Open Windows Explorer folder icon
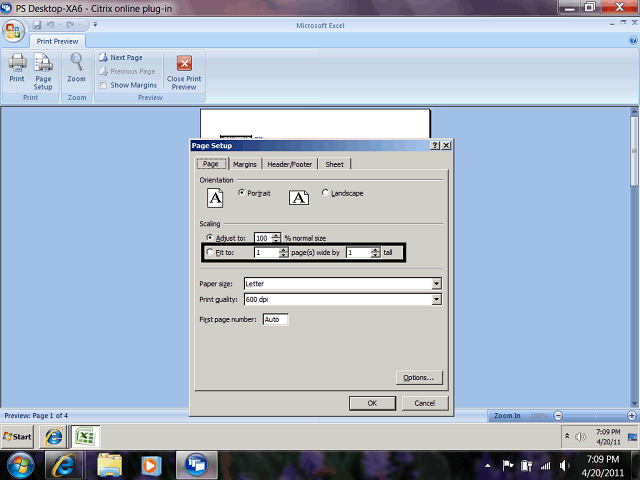The width and height of the screenshot is (640, 480). (109, 465)
